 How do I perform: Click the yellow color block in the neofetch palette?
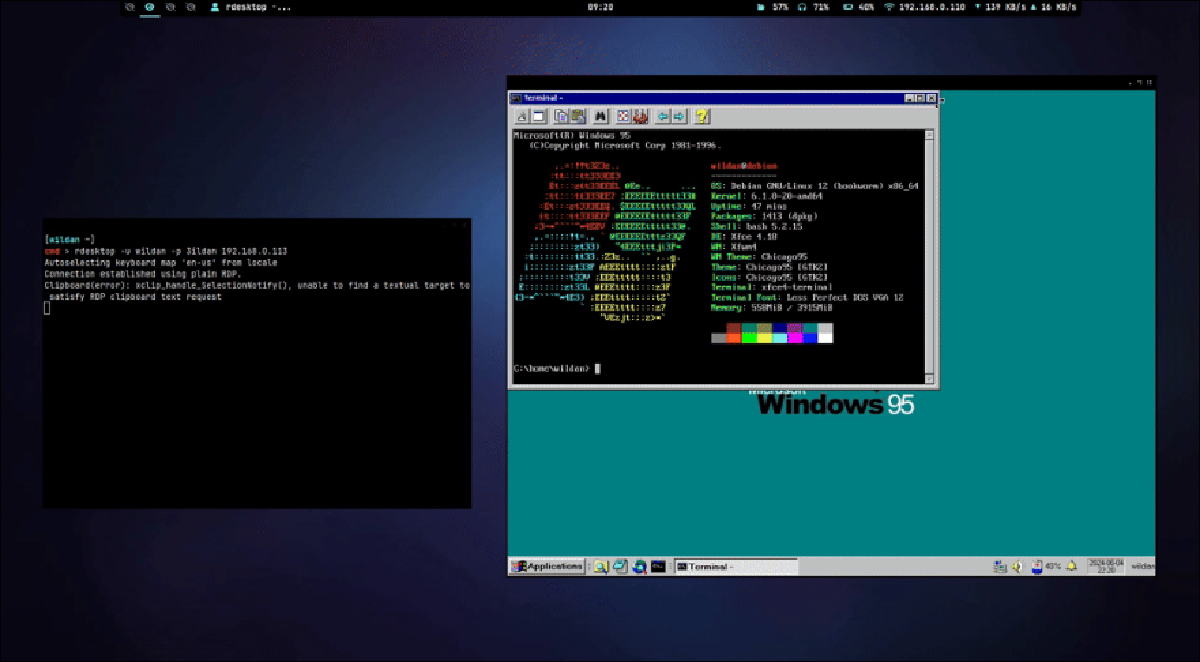coord(765,338)
